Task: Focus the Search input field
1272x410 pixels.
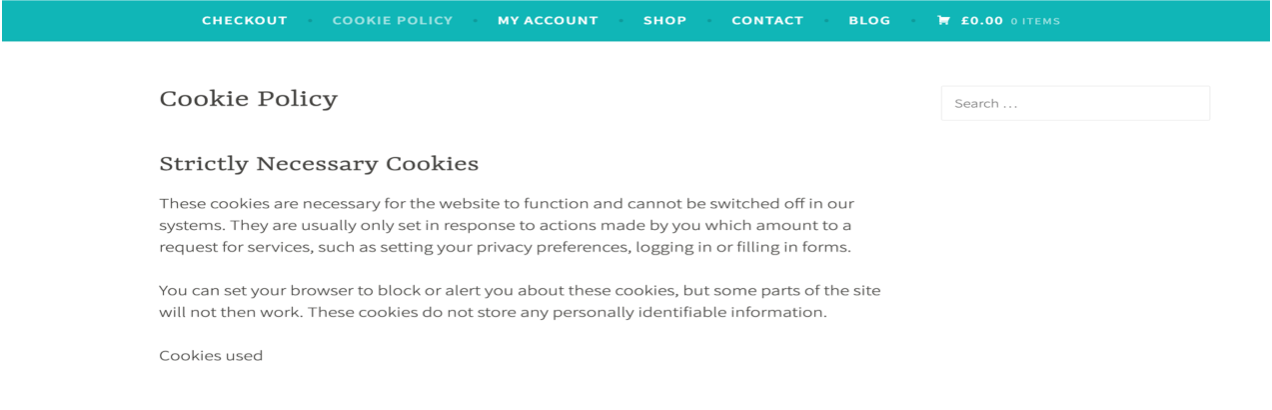Action: [1075, 103]
